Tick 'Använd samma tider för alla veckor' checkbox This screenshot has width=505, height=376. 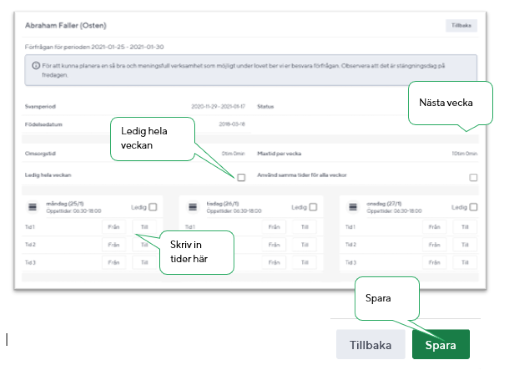[x=473, y=177]
